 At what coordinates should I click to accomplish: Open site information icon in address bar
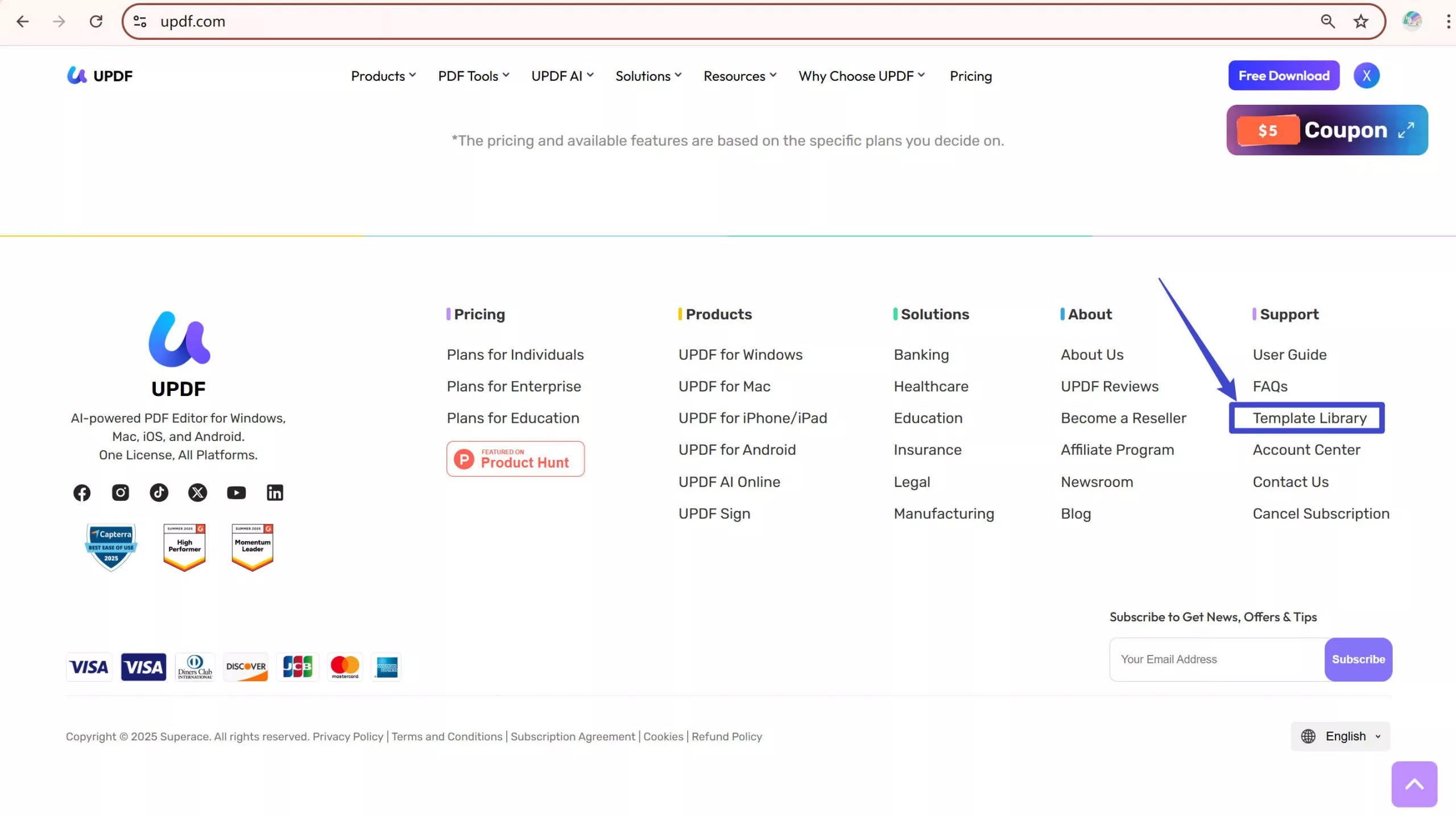(x=140, y=22)
